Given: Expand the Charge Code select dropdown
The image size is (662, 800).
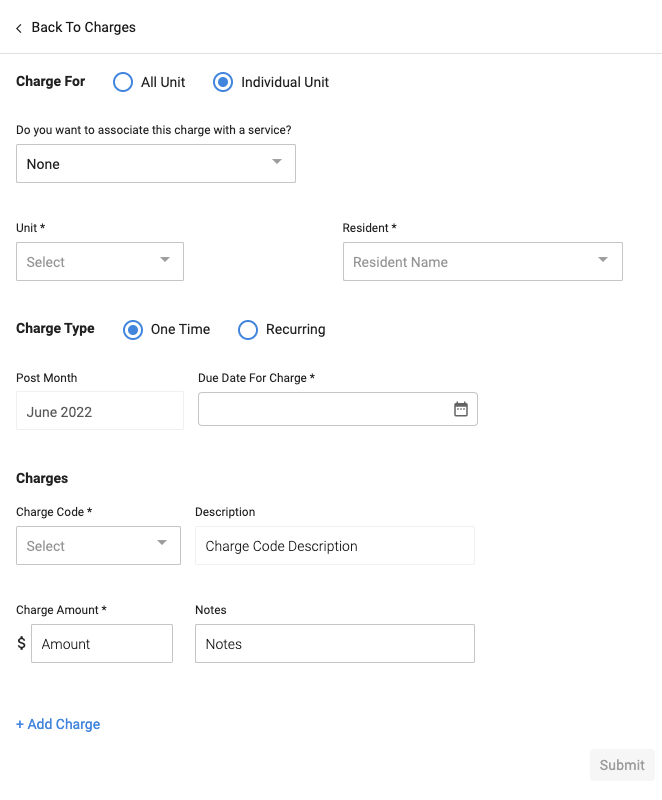Looking at the screenshot, I should click(x=98, y=546).
